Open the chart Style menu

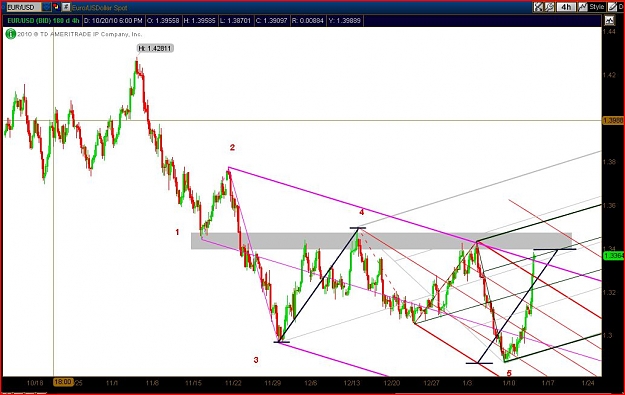pyautogui.click(x=592, y=7)
